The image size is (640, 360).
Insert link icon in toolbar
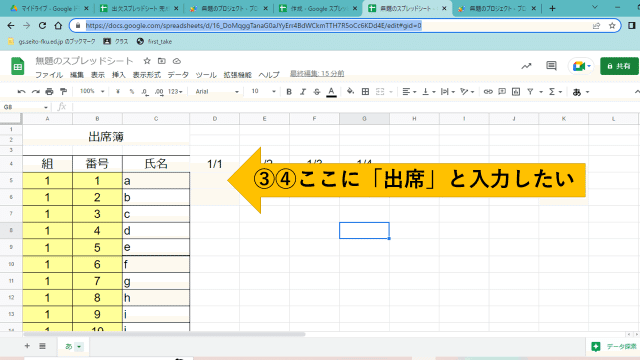pyautogui.click(x=488, y=92)
